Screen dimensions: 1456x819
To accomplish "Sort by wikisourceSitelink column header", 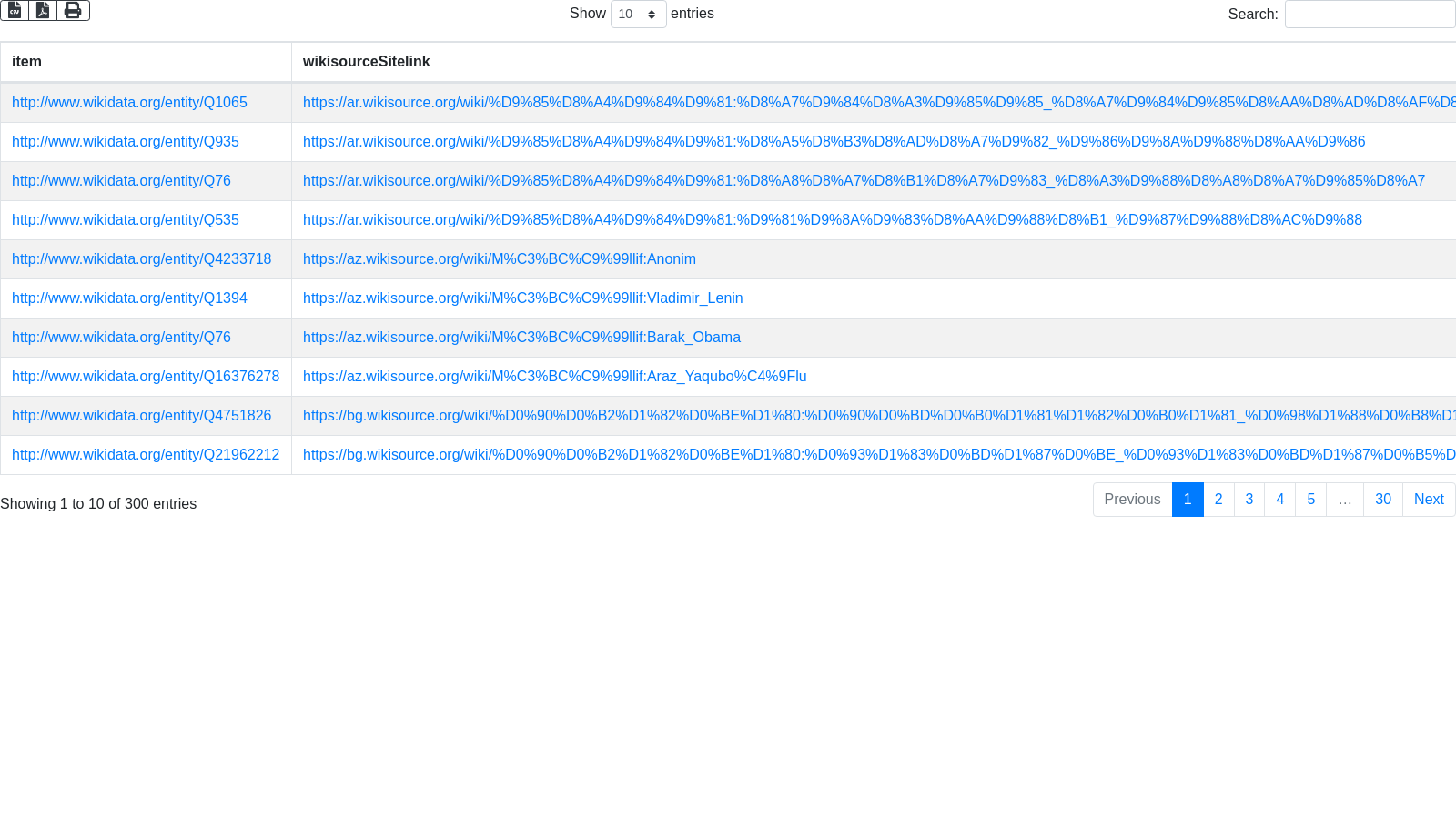I will [366, 62].
